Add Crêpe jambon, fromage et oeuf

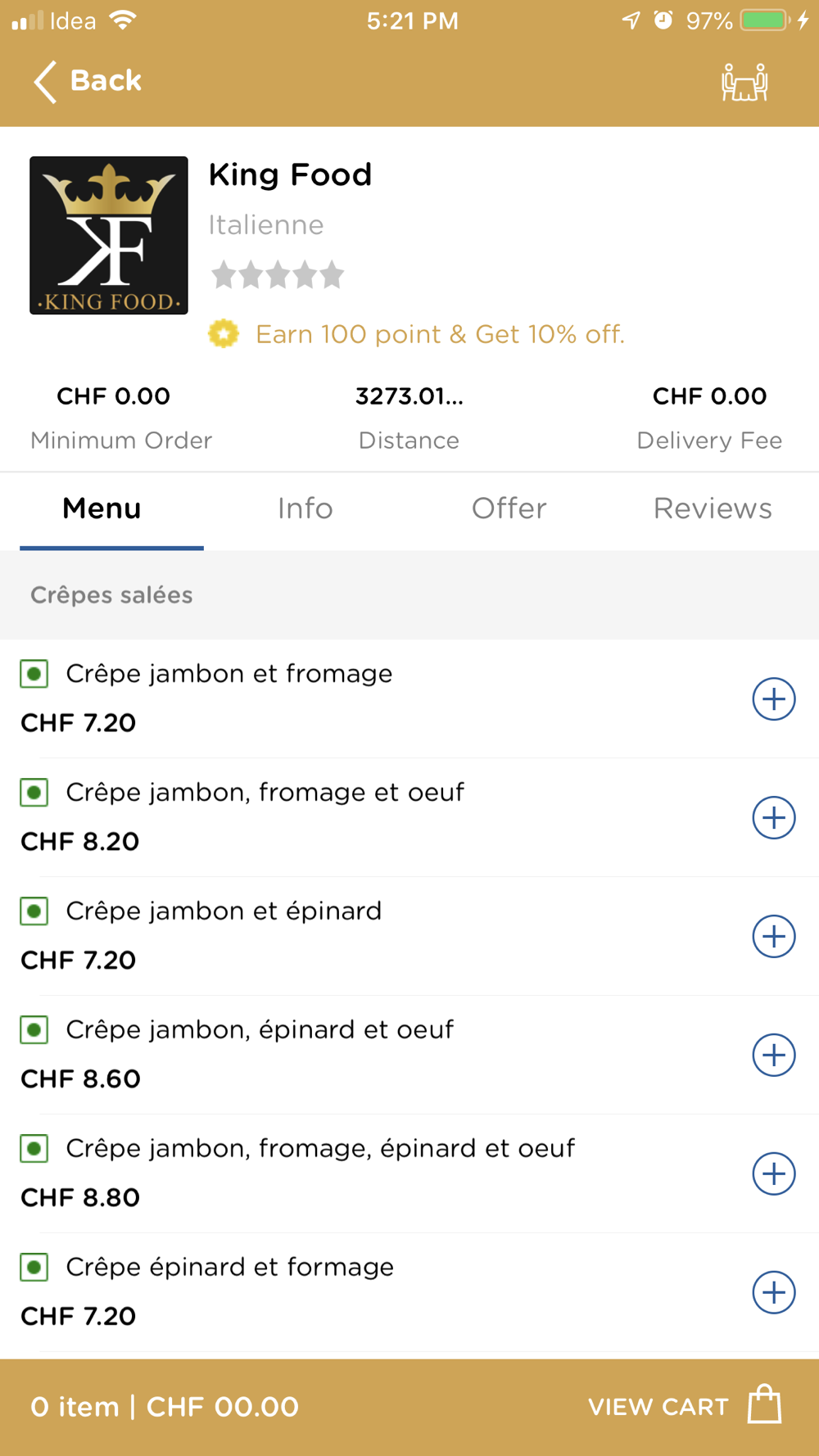[x=774, y=817]
